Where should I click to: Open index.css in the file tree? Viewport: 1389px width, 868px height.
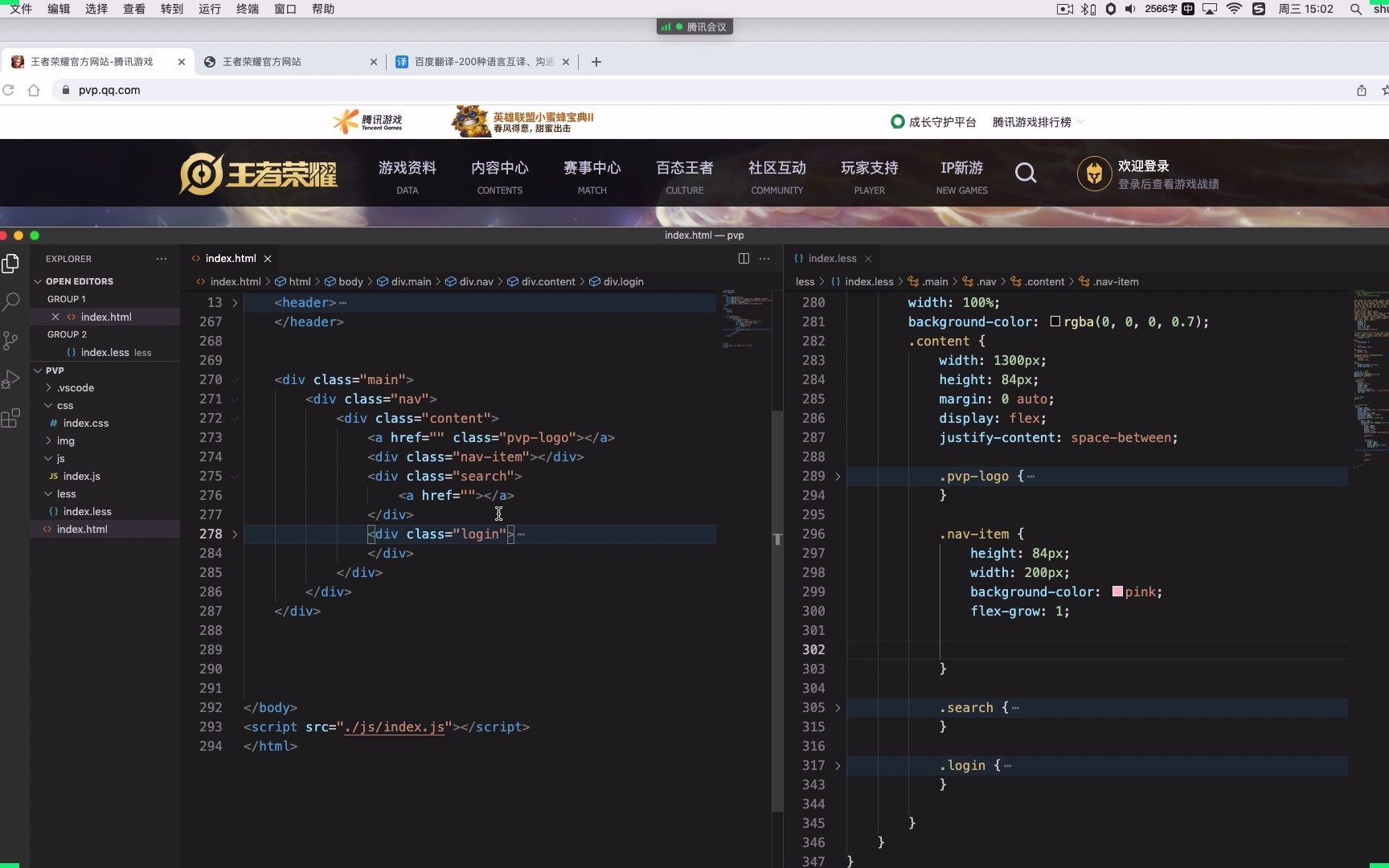(x=86, y=423)
